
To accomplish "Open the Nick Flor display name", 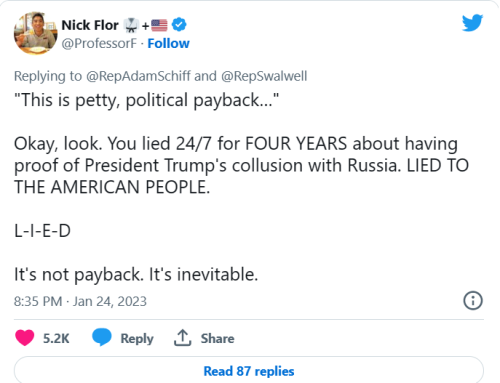I will coord(90,25).
